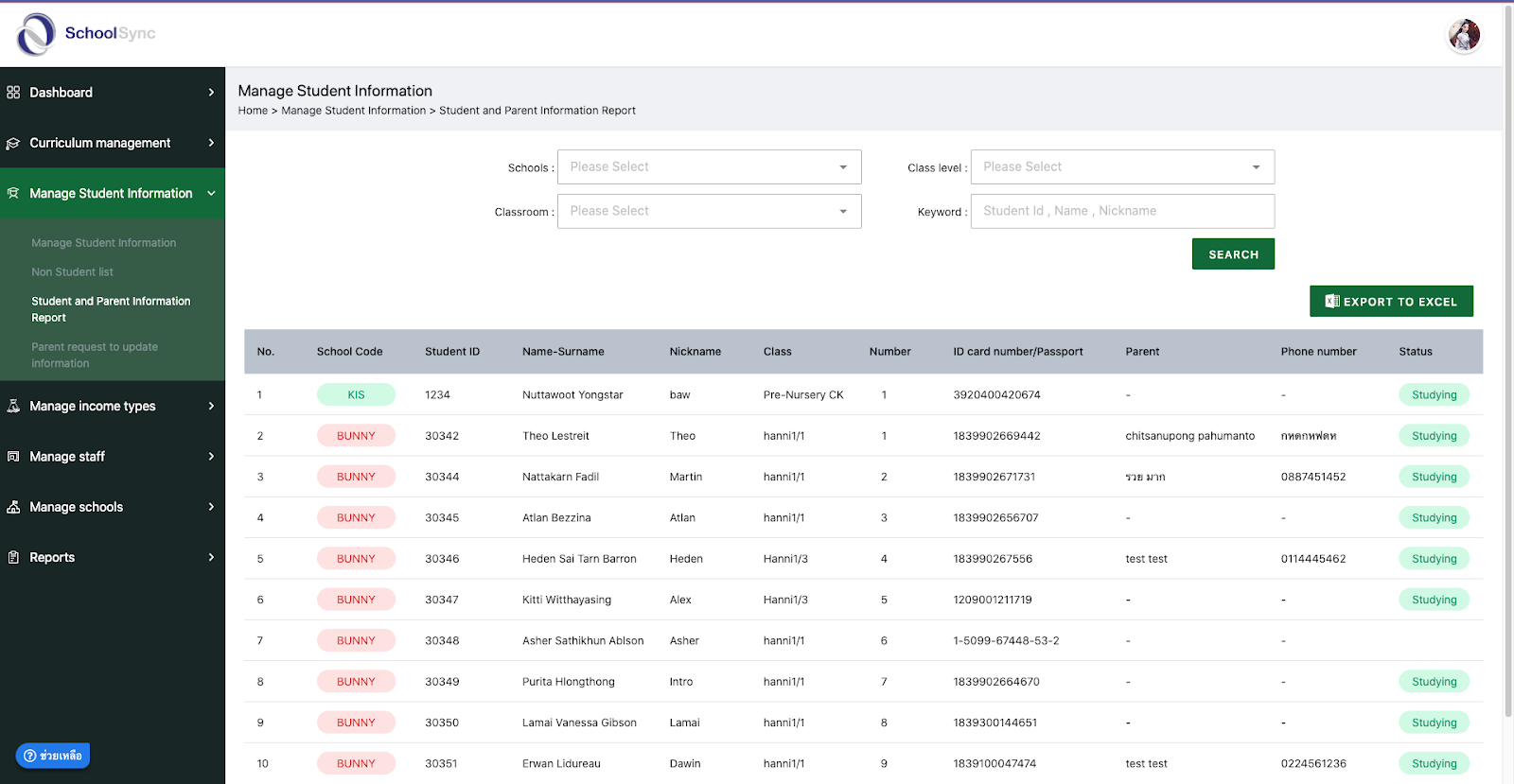
Task: Expand the Reports chevron
Action: click(211, 558)
